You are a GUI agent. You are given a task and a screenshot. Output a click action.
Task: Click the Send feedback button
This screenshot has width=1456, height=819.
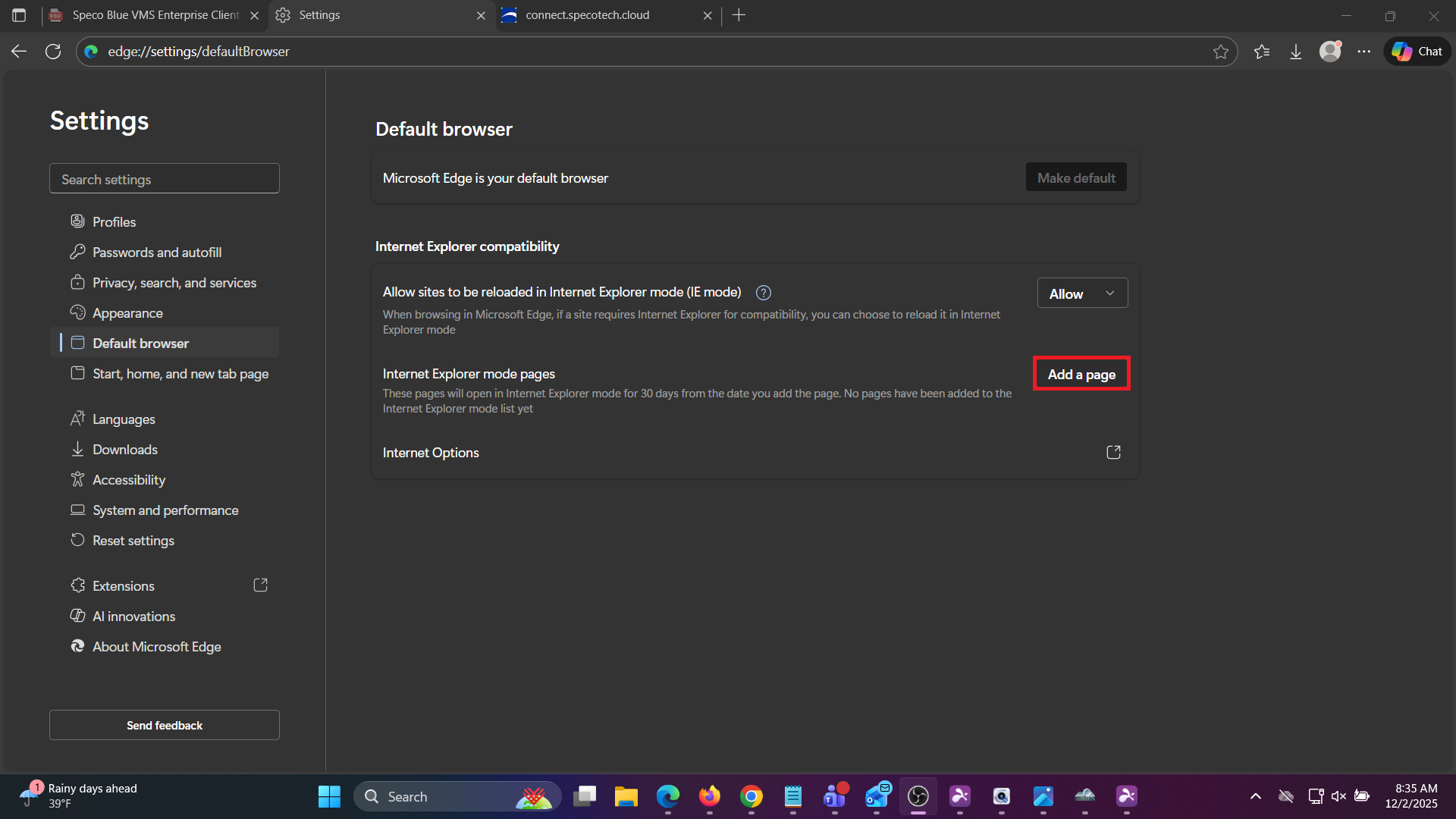coord(165,726)
